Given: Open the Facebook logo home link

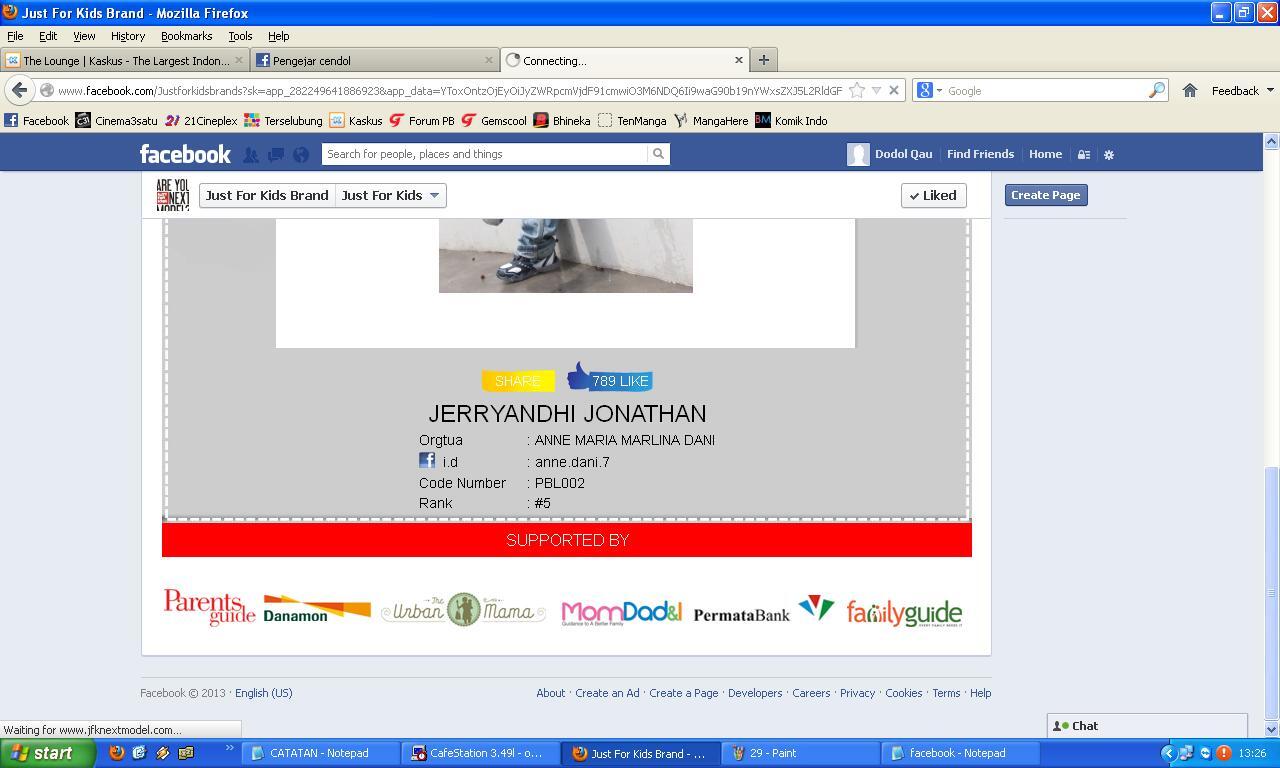Looking at the screenshot, I should pos(185,154).
